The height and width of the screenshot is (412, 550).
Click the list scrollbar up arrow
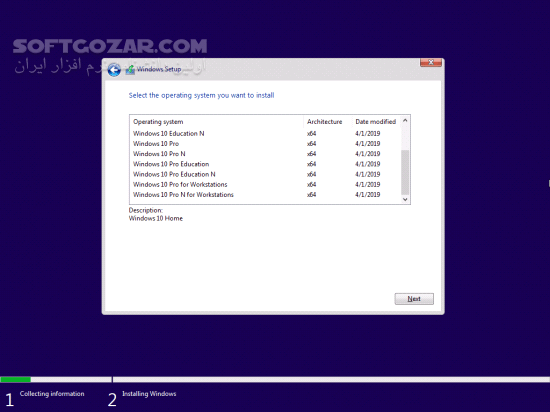point(405,121)
